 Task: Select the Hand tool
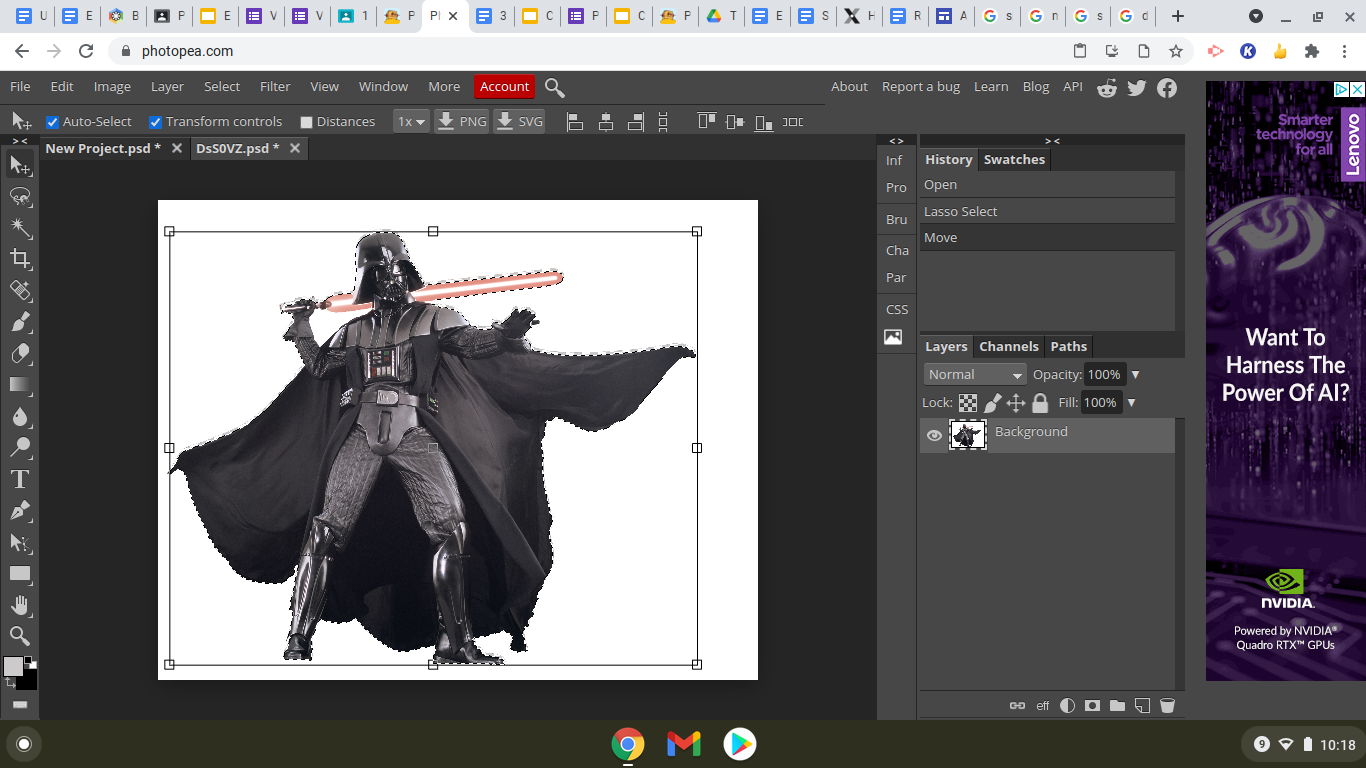click(x=20, y=605)
